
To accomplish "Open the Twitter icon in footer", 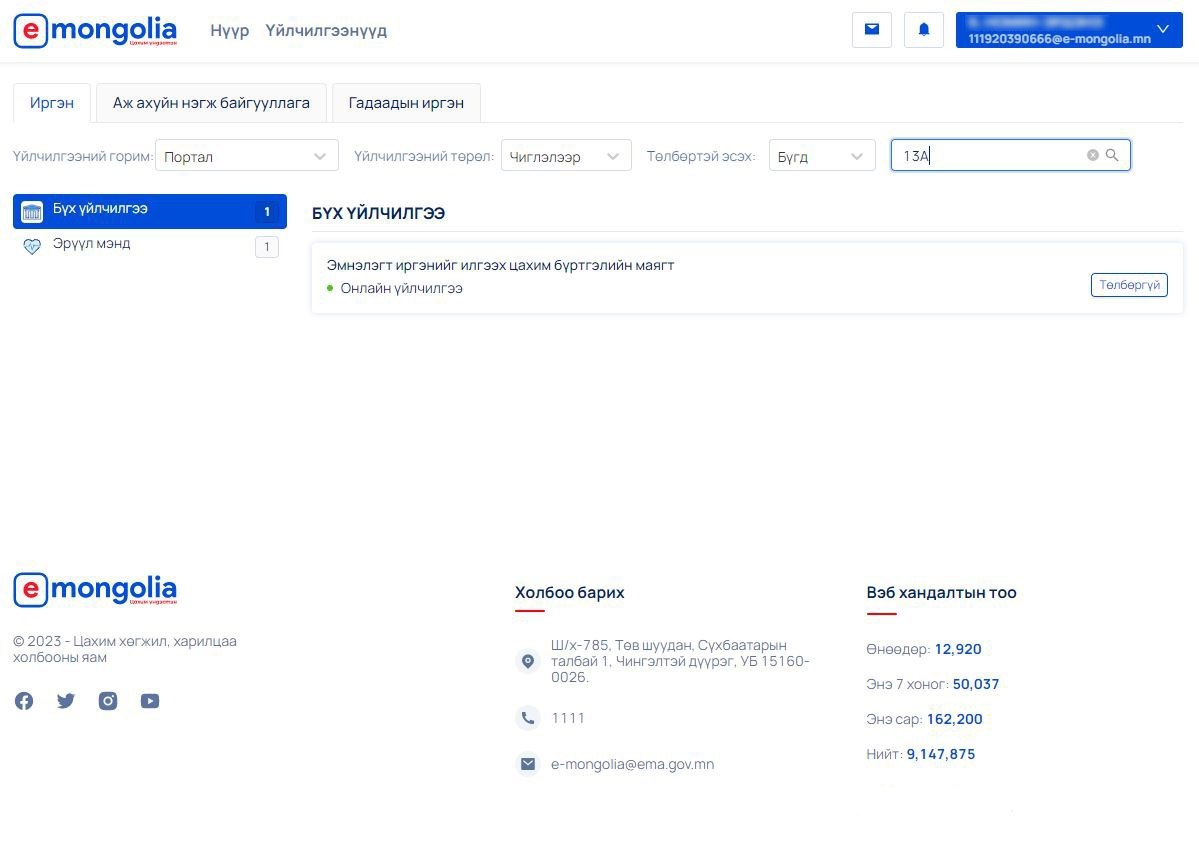I will [66, 701].
